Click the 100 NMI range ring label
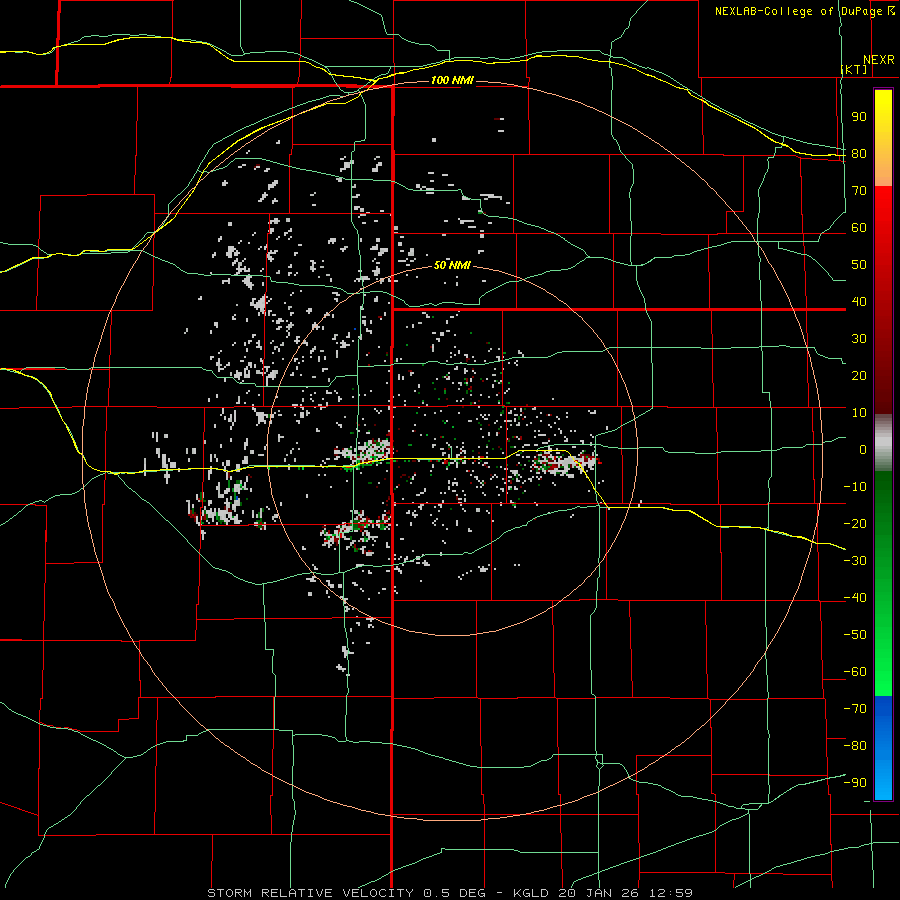This screenshot has width=900, height=900. coord(452,80)
